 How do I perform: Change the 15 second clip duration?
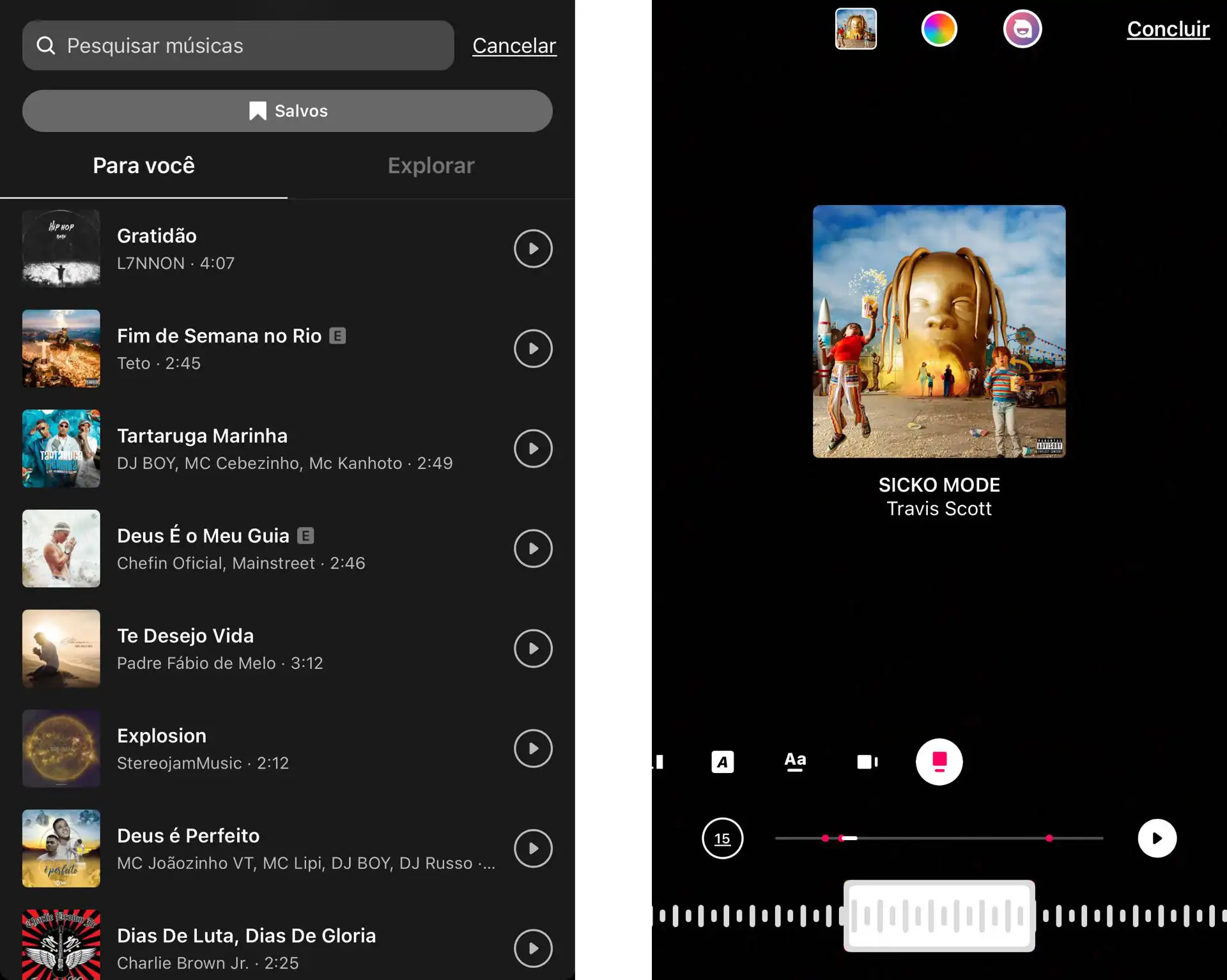click(722, 838)
